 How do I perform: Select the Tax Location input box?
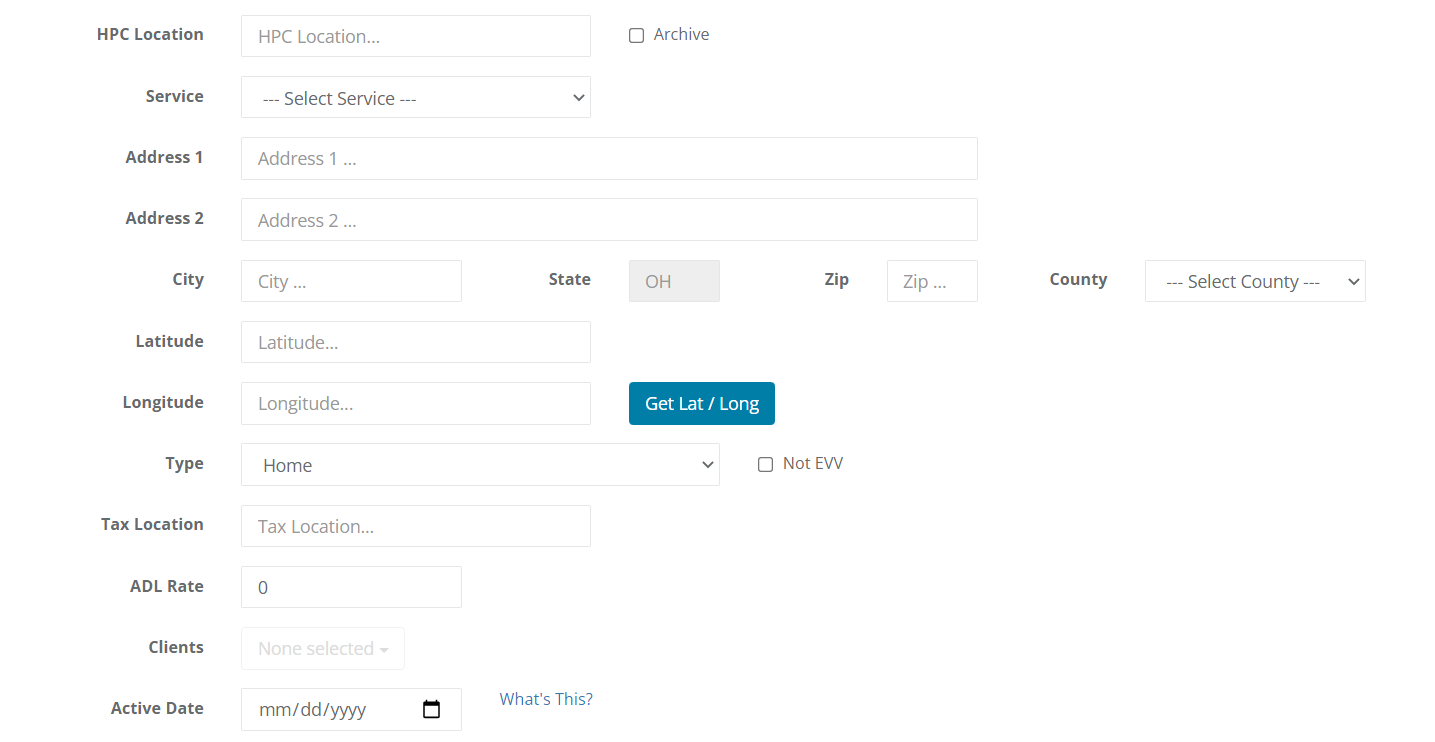coord(415,526)
